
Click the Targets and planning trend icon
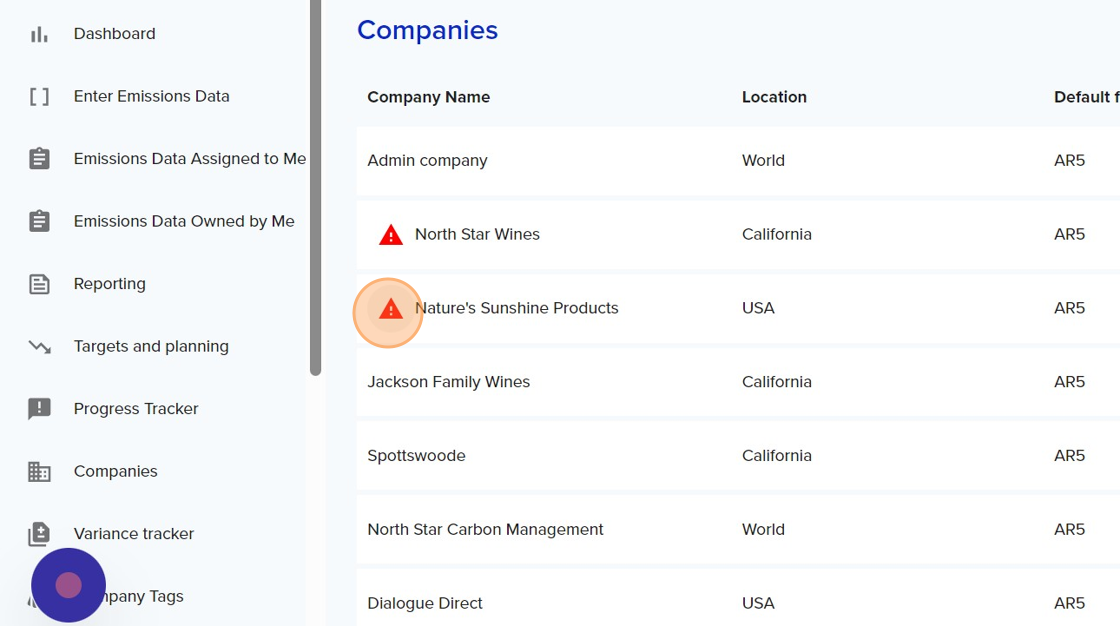(x=39, y=347)
